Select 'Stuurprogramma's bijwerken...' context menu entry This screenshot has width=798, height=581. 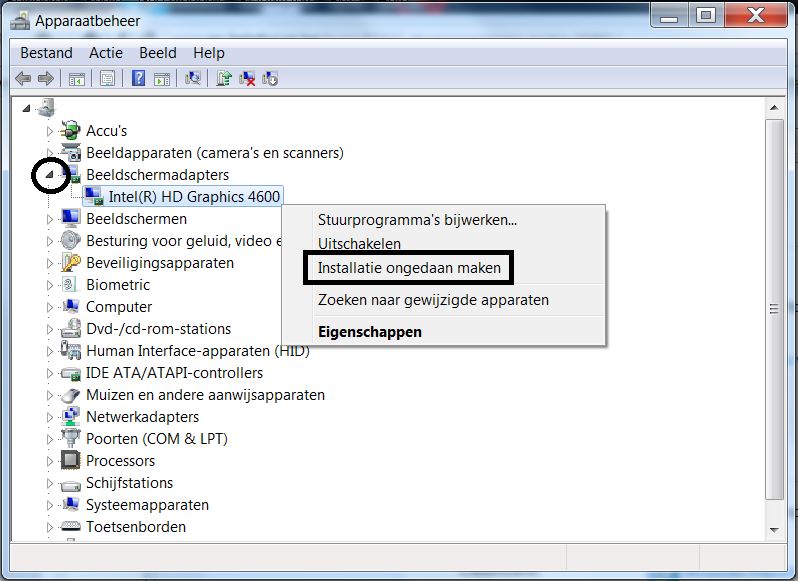point(417,220)
